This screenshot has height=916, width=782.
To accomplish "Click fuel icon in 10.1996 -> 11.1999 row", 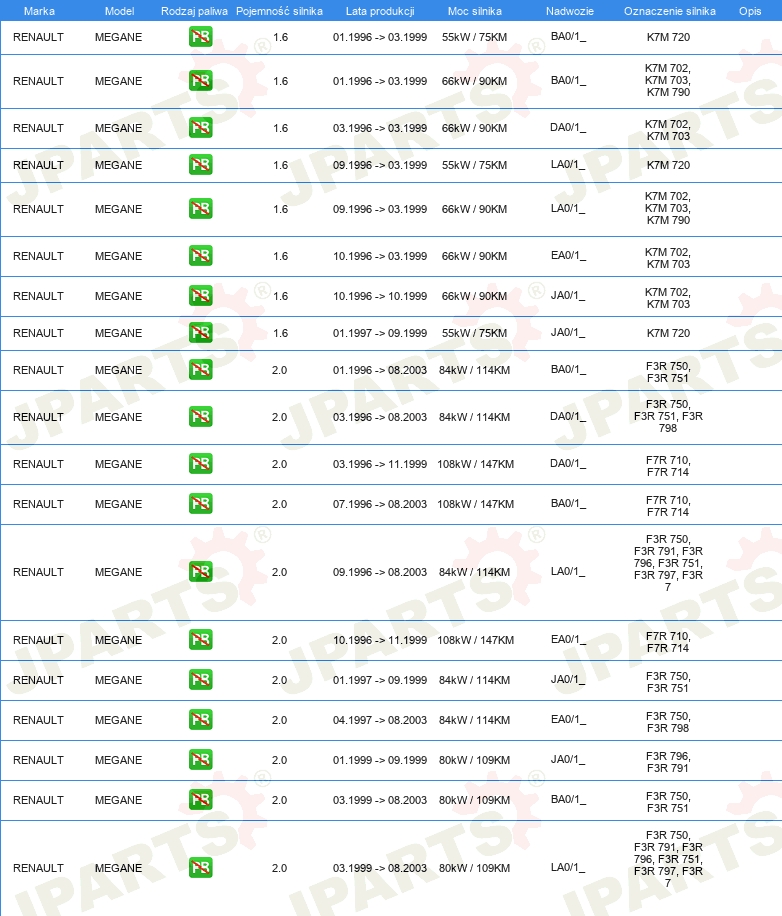I will 200,640.
